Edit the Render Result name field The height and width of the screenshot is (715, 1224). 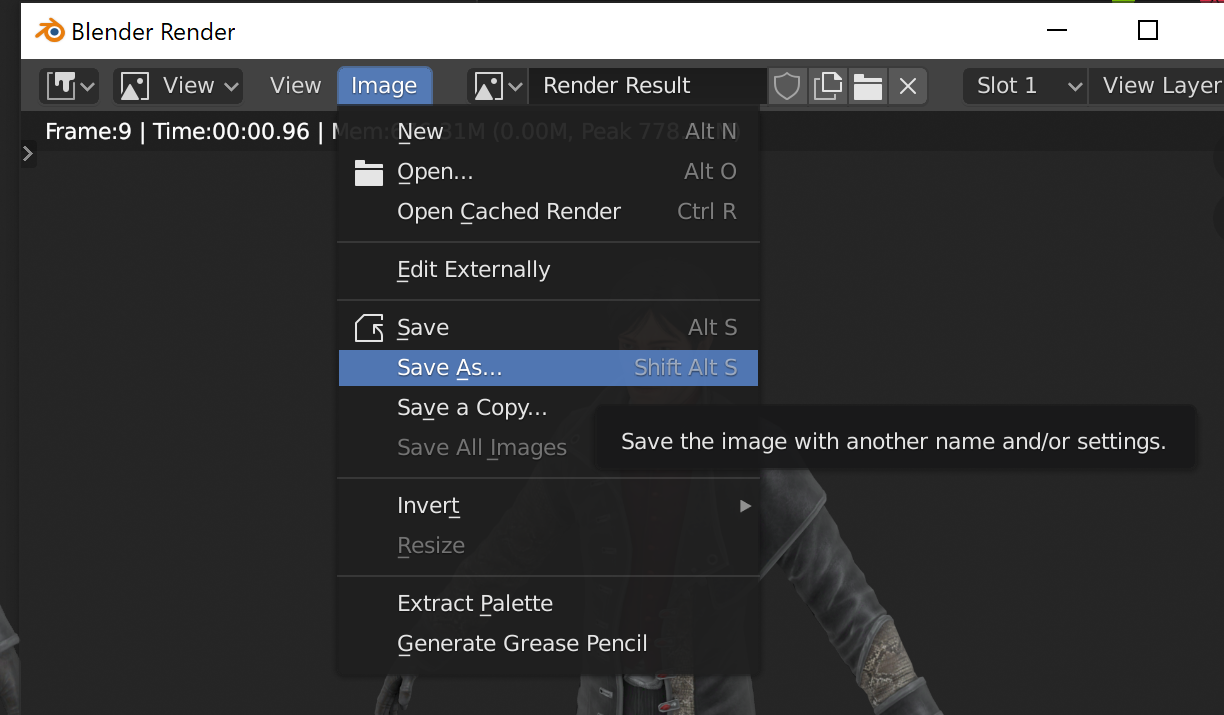(x=647, y=86)
